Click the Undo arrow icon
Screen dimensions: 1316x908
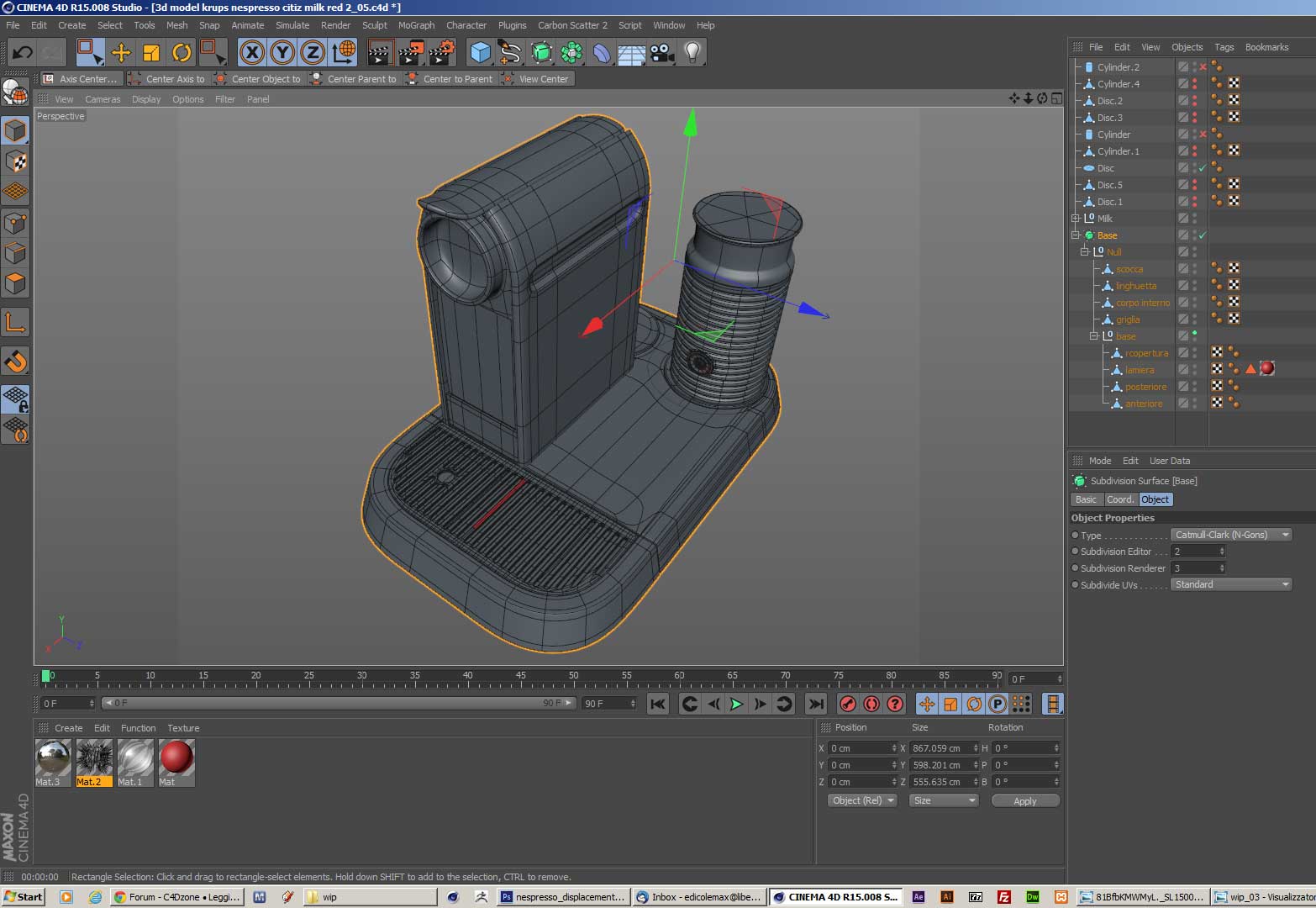click(22, 53)
